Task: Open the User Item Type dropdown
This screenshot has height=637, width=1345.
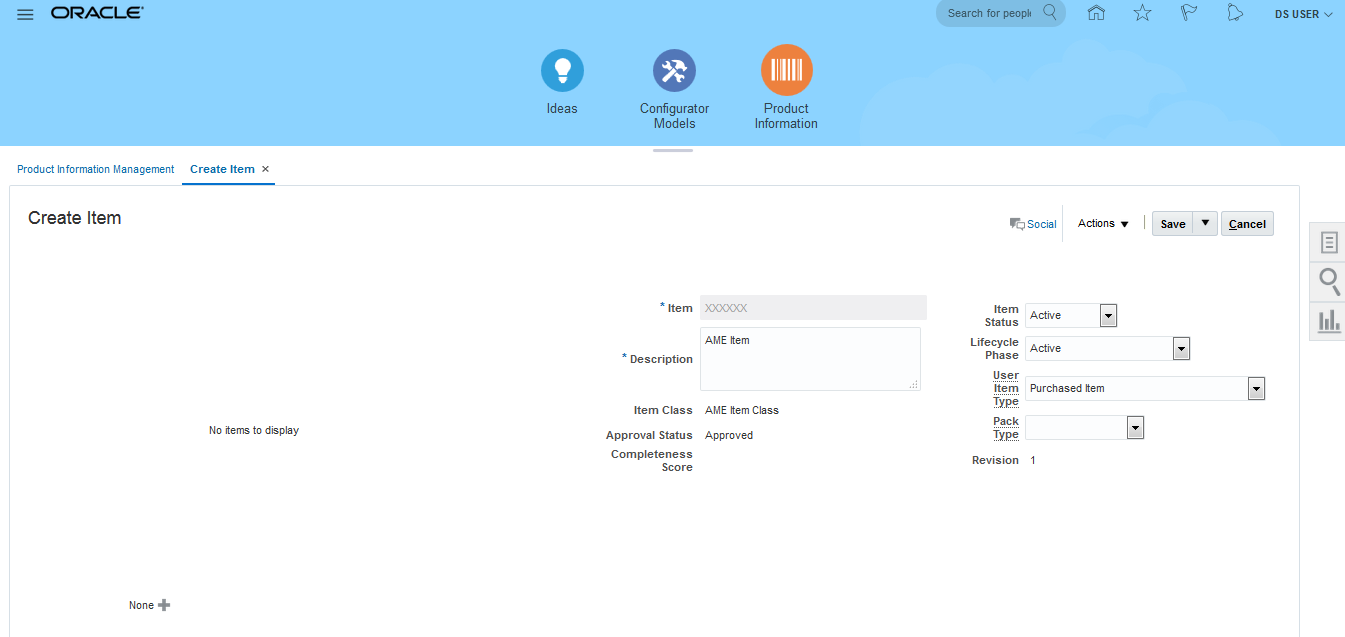Action: coord(1257,388)
